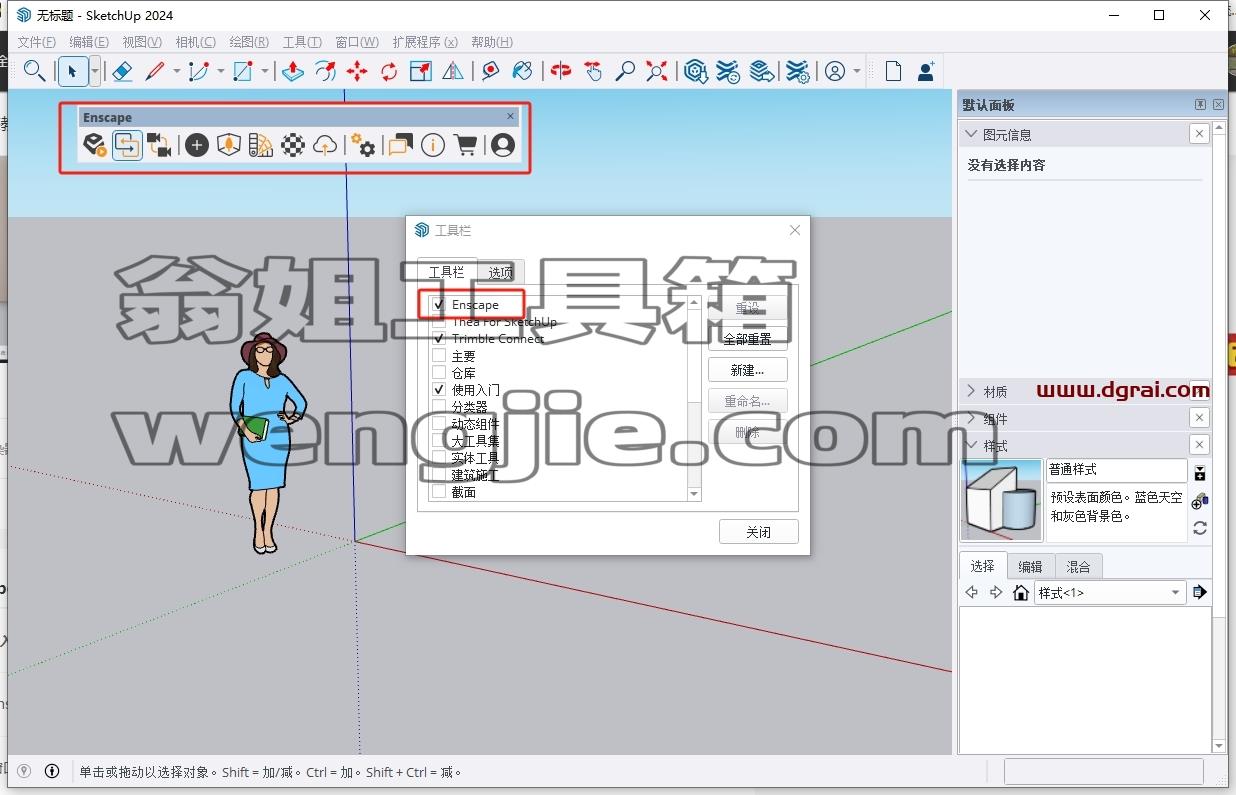This screenshot has height=795, width=1236.
Task: Expand the 材质 panel
Action: 970,391
